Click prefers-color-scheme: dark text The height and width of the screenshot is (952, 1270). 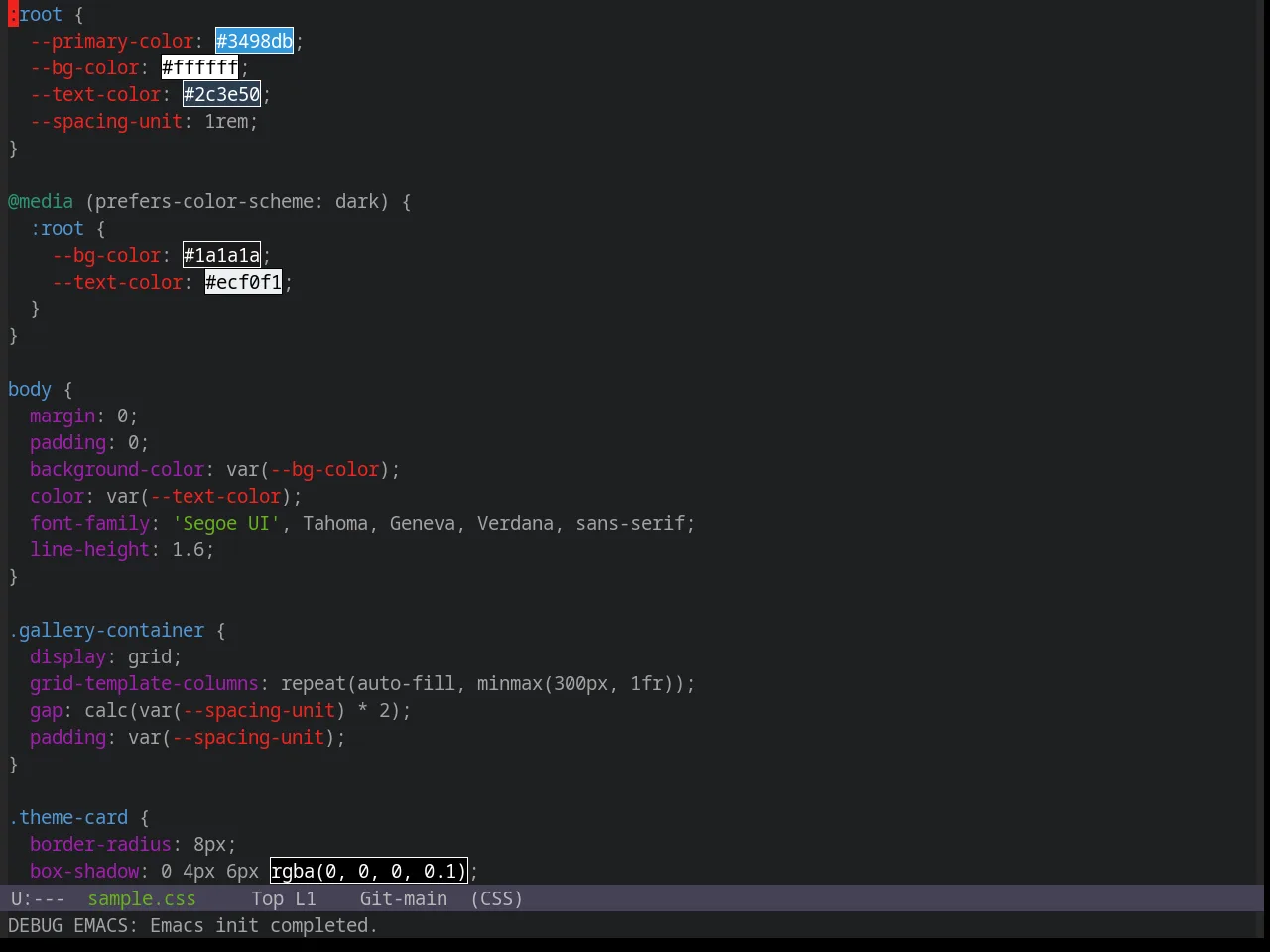pyautogui.click(x=237, y=201)
